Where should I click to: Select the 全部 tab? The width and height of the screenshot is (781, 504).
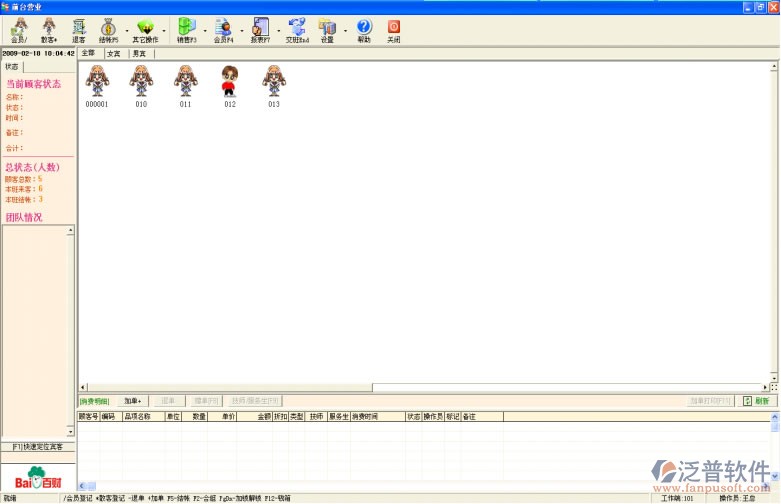pyautogui.click(x=89, y=54)
